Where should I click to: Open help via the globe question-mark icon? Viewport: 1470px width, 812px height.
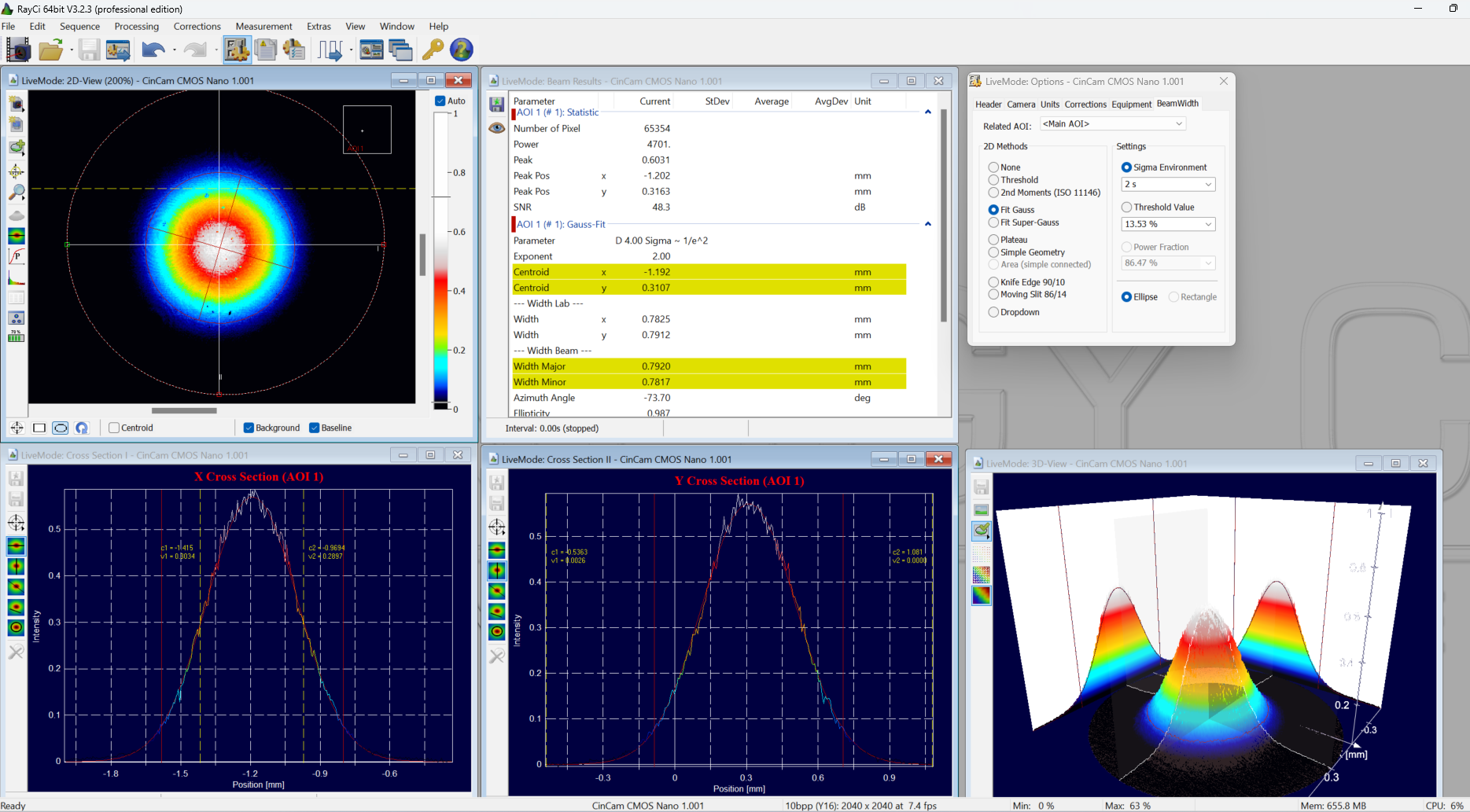pyautogui.click(x=462, y=50)
